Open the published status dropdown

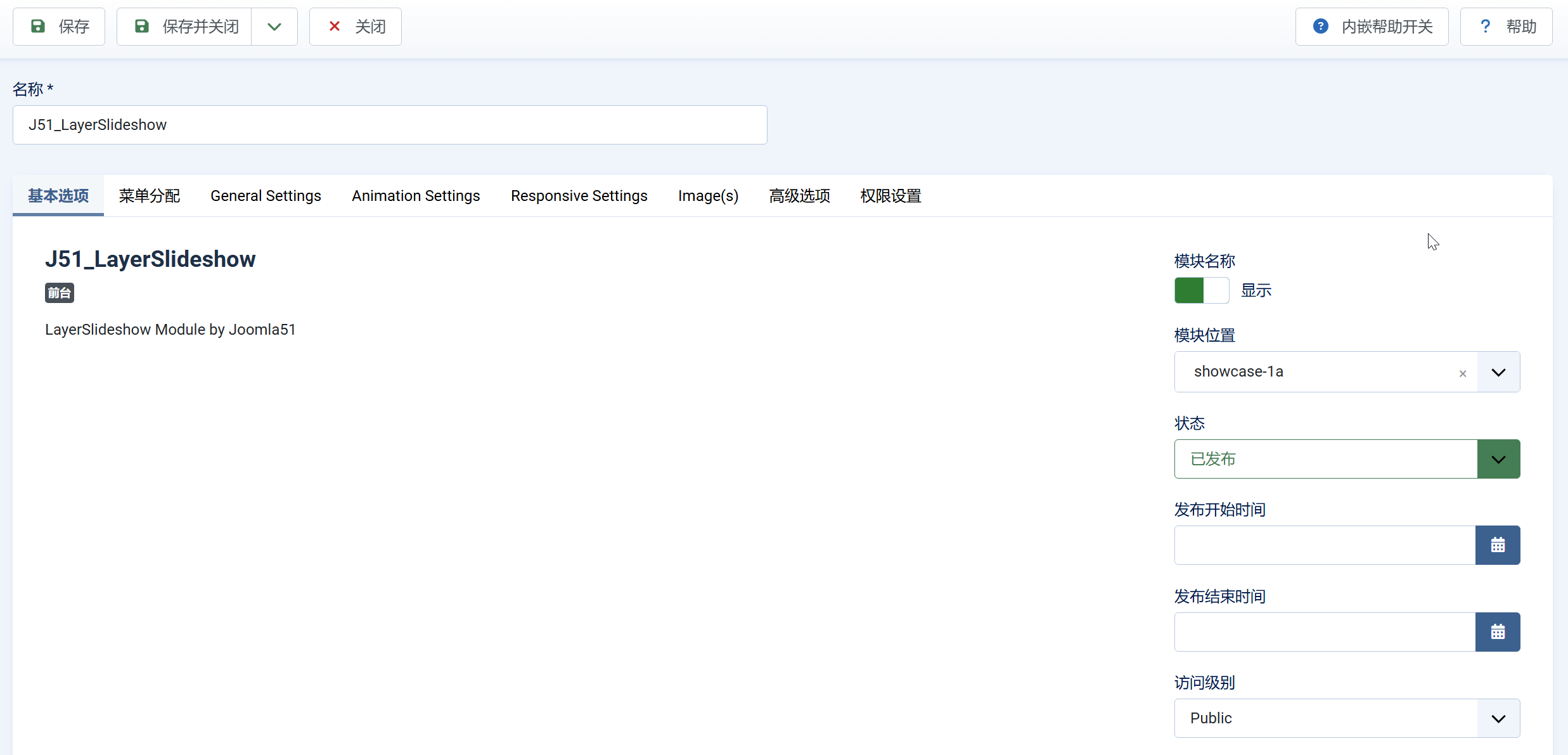[x=1498, y=459]
